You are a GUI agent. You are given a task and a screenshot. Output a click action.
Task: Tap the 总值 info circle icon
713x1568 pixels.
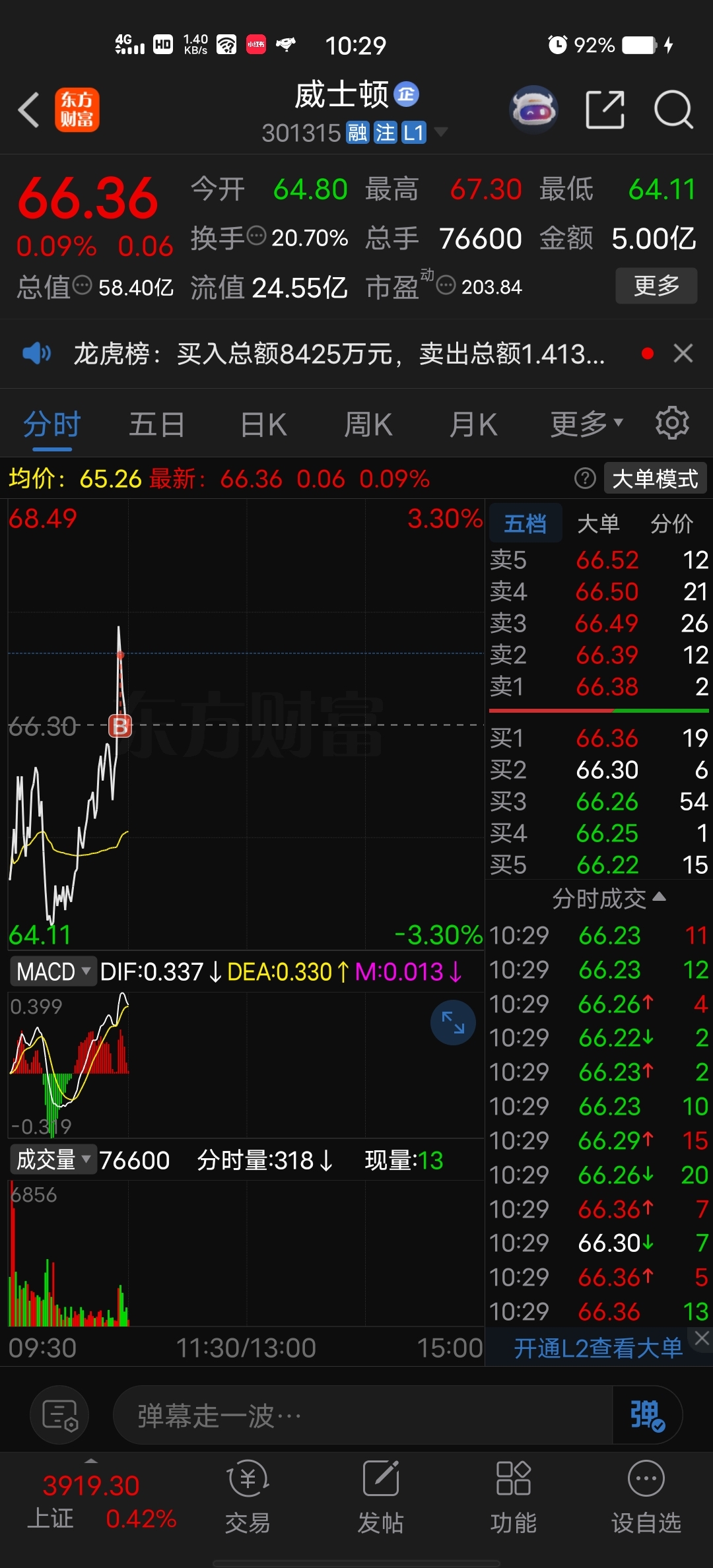tap(83, 286)
